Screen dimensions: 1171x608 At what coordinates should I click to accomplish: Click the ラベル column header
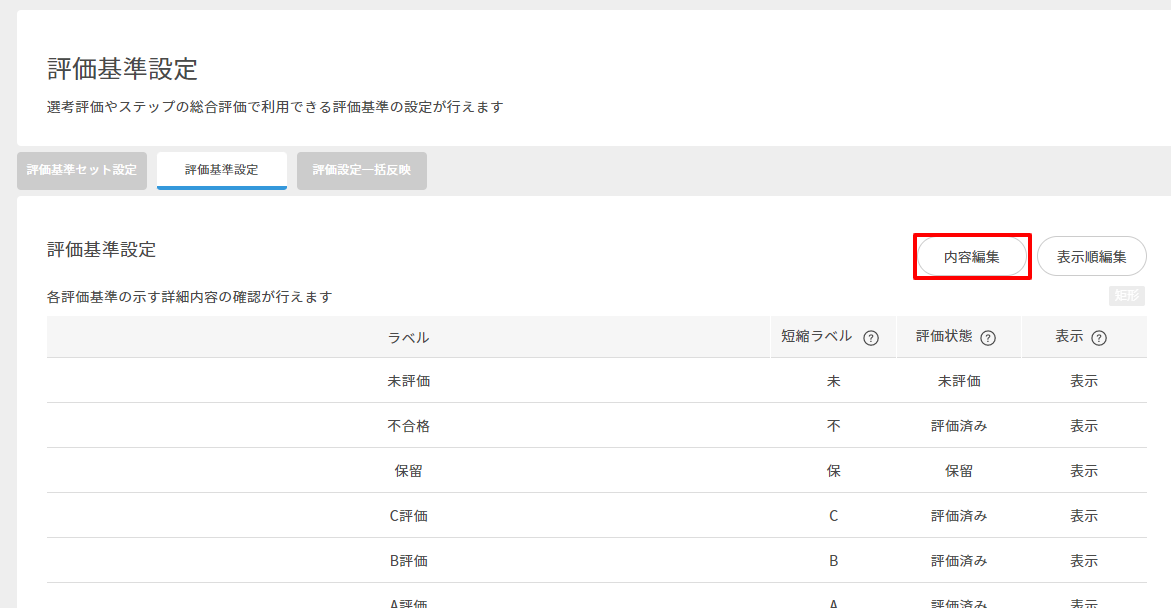(409, 338)
